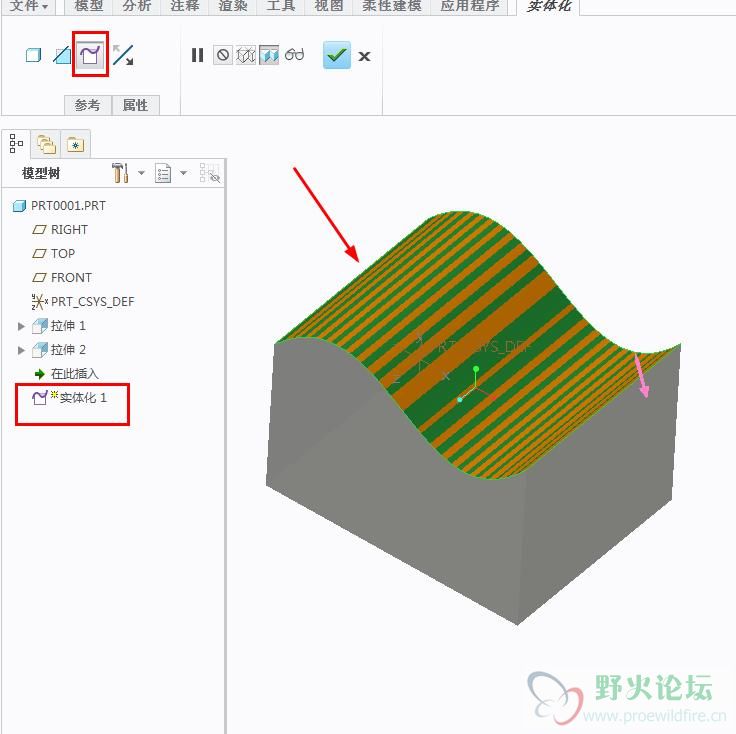The height and width of the screenshot is (734, 736).
Task: Click the tree filter search icon
Action: click(210, 173)
